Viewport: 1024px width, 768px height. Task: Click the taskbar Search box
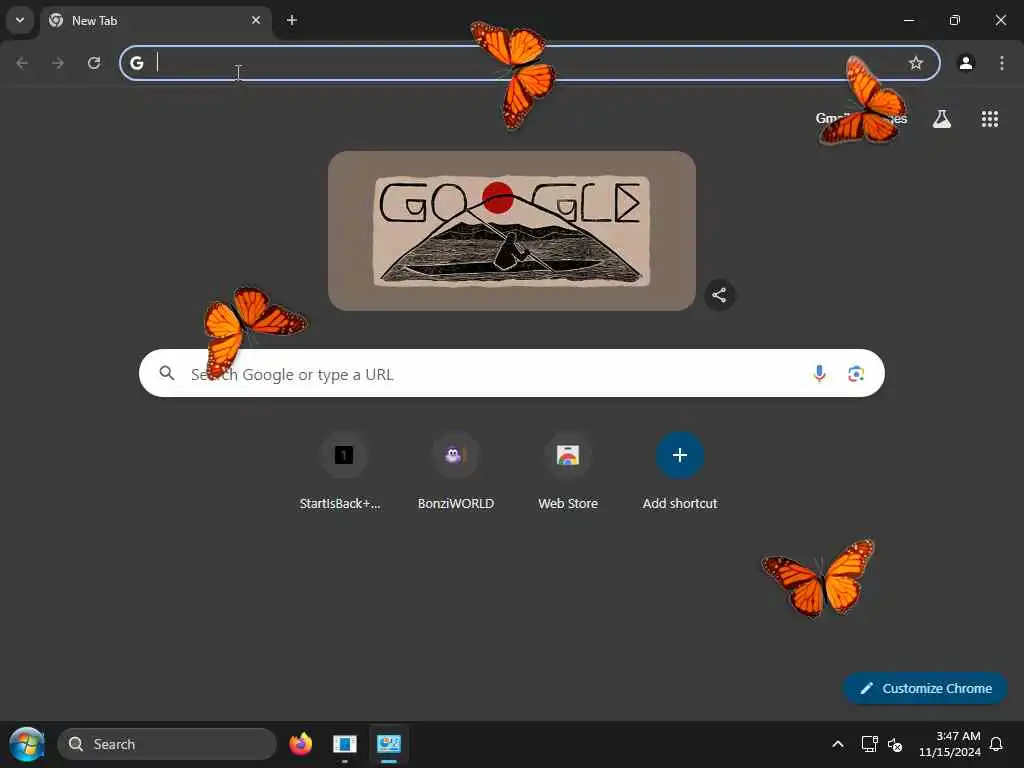point(167,744)
